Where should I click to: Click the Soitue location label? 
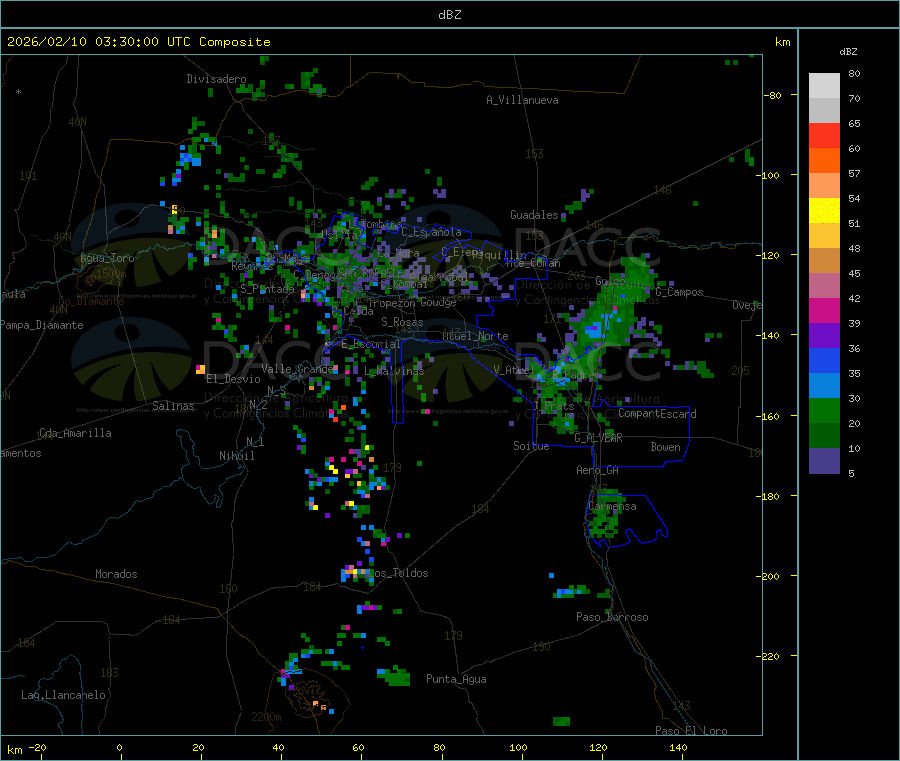tap(531, 446)
